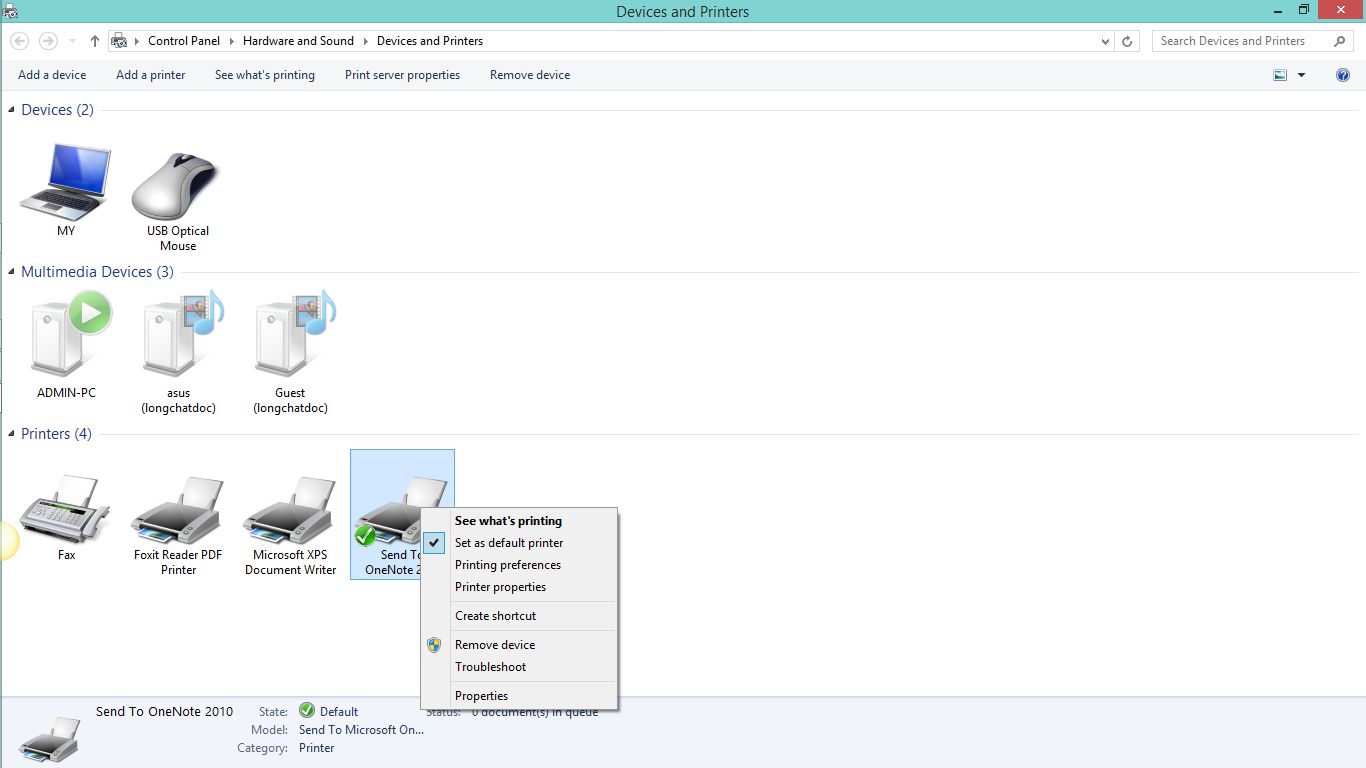Click Add a printer in toolbar

coord(151,75)
